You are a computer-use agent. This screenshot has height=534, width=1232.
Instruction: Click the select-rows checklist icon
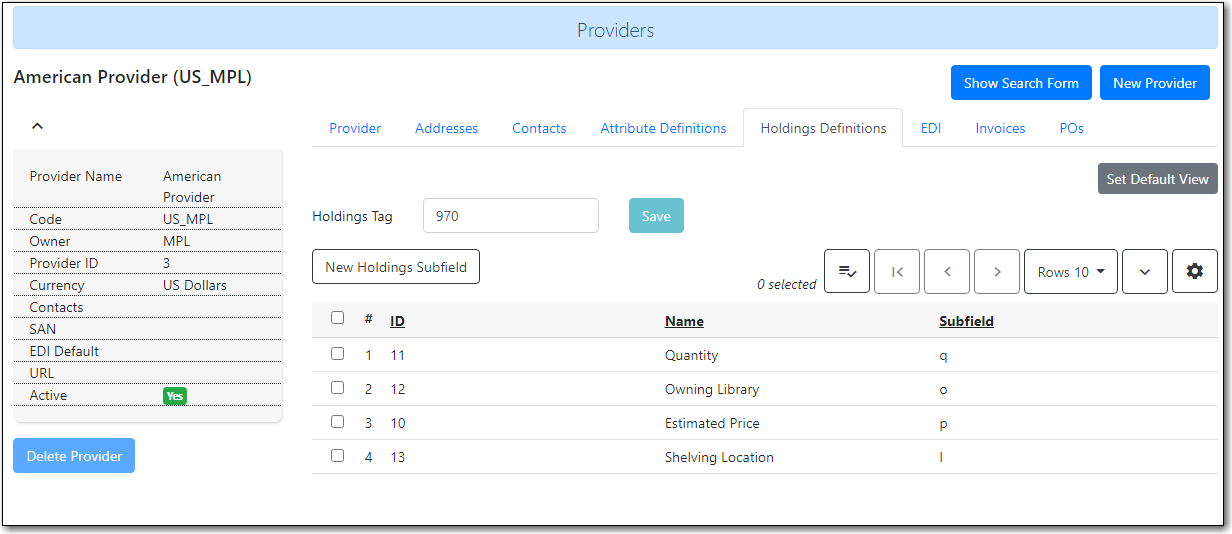(x=847, y=272)
